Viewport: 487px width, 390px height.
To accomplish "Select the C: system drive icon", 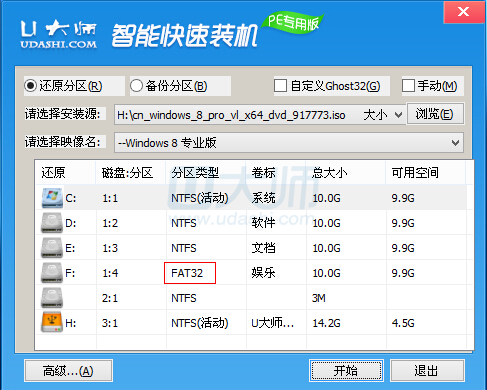I will 52,198.
